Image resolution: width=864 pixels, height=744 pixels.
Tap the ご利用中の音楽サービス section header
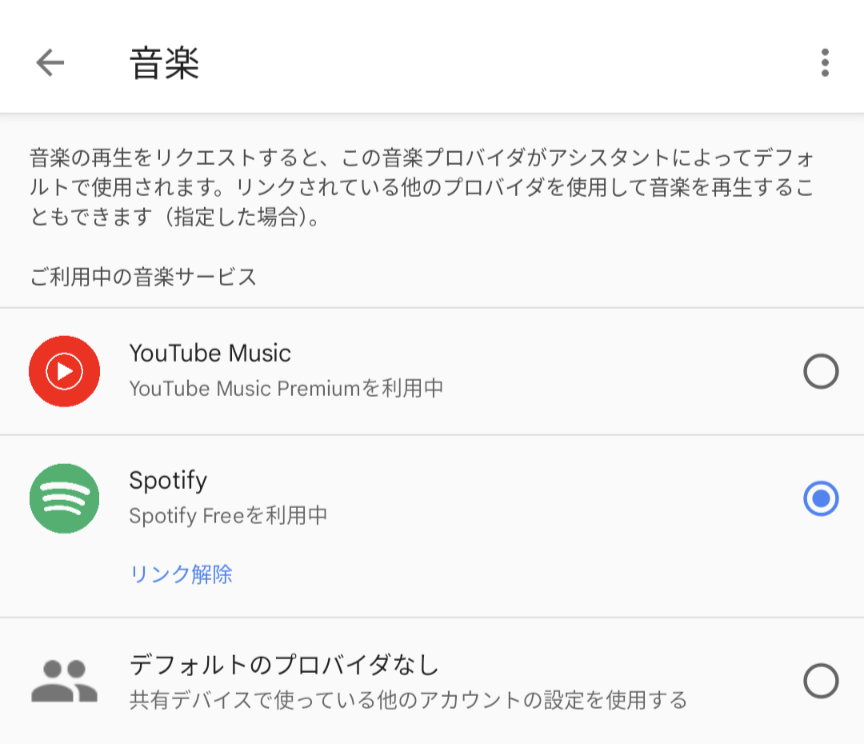click(143, 277)
